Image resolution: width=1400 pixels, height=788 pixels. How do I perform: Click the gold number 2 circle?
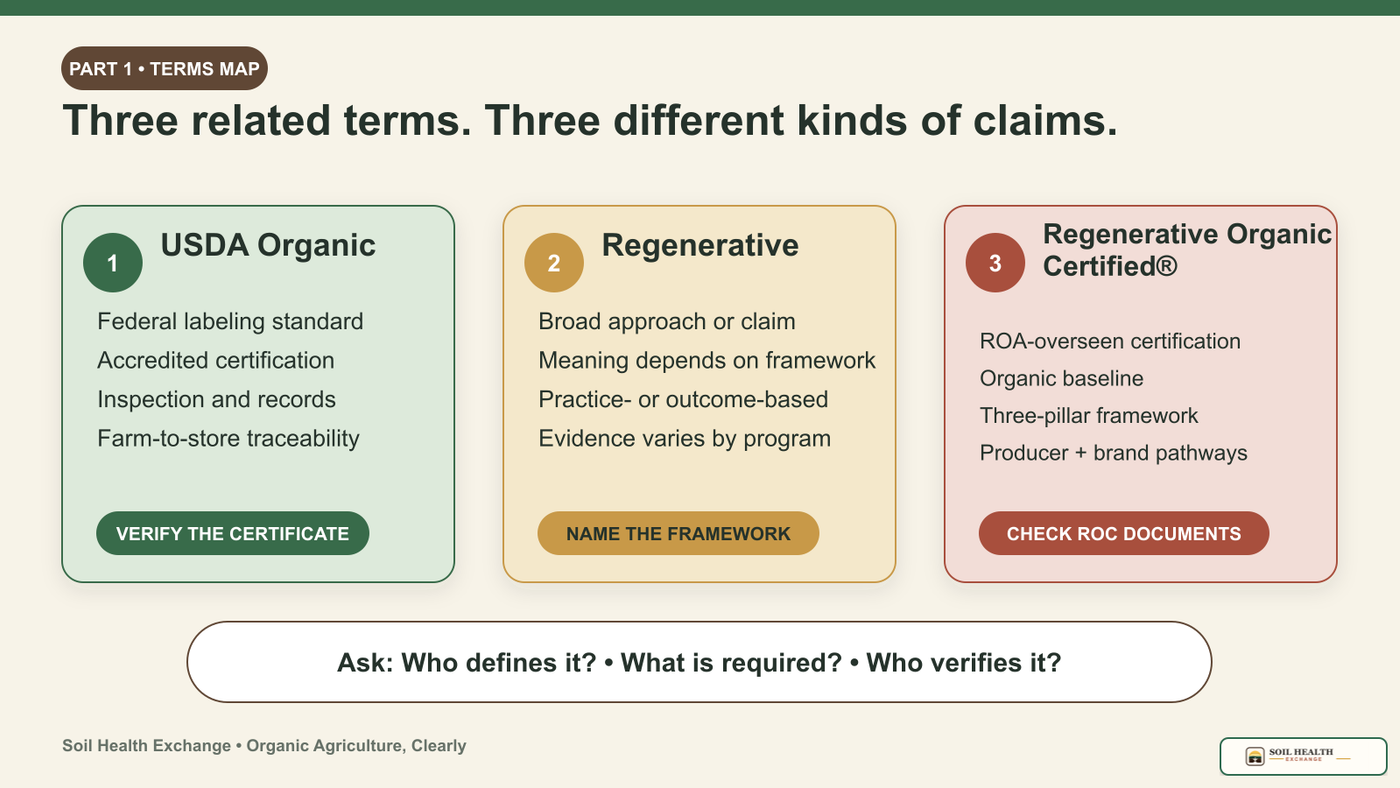click(x=554, y=263)
